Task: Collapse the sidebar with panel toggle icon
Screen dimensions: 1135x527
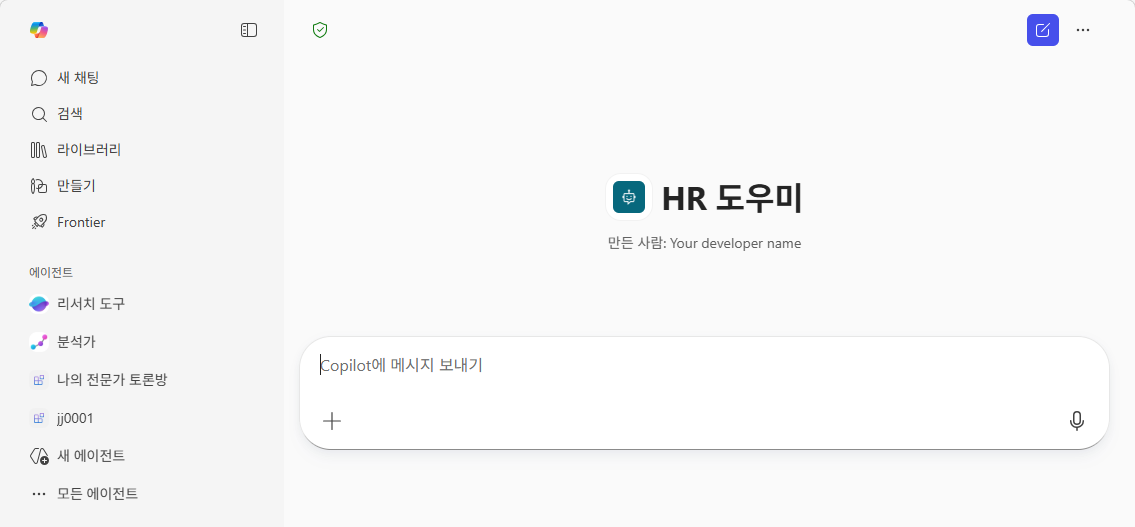Action: [x=249, y=30]
